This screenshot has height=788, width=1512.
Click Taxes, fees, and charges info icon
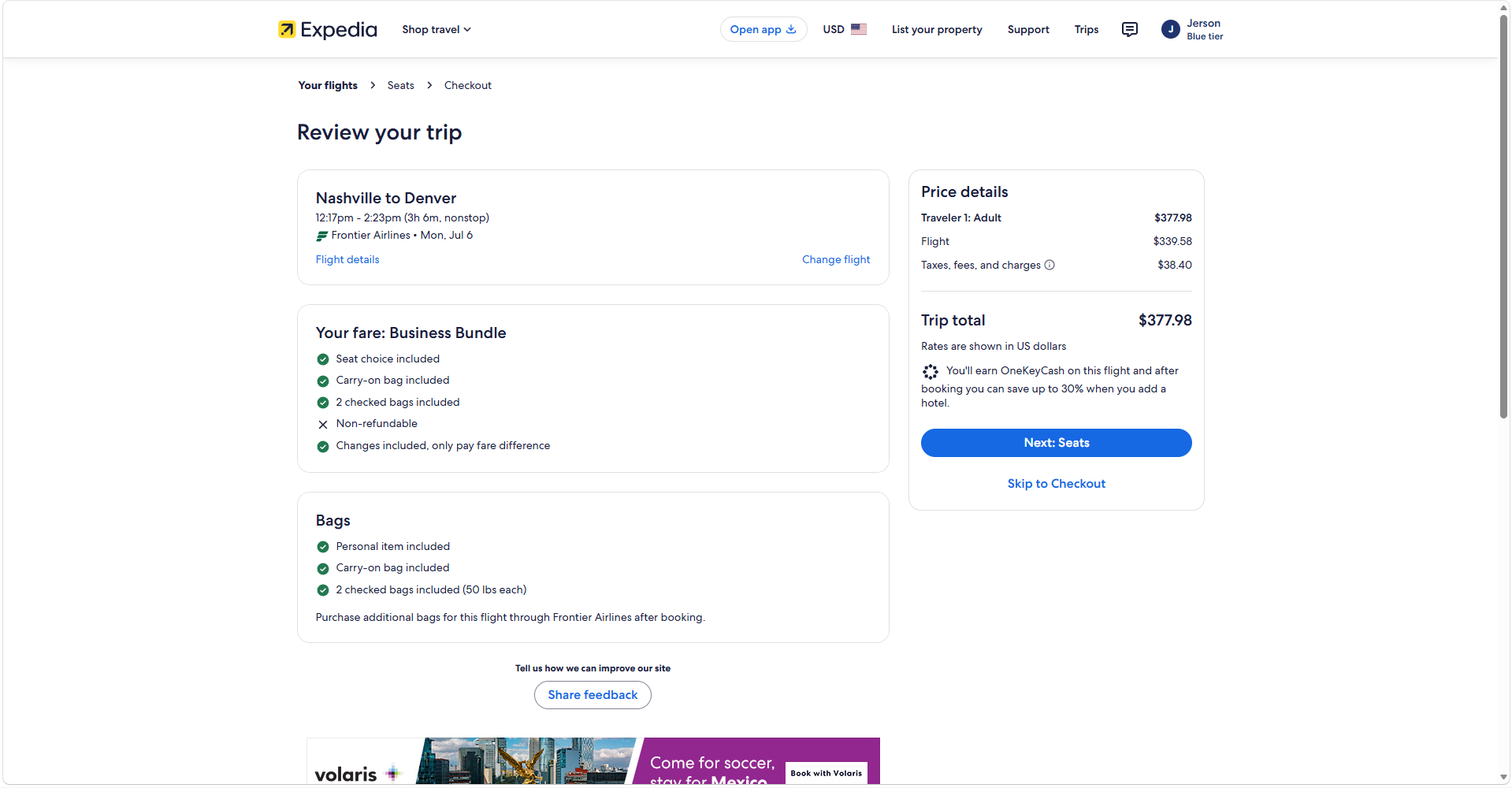click(x=1049, y=265)
